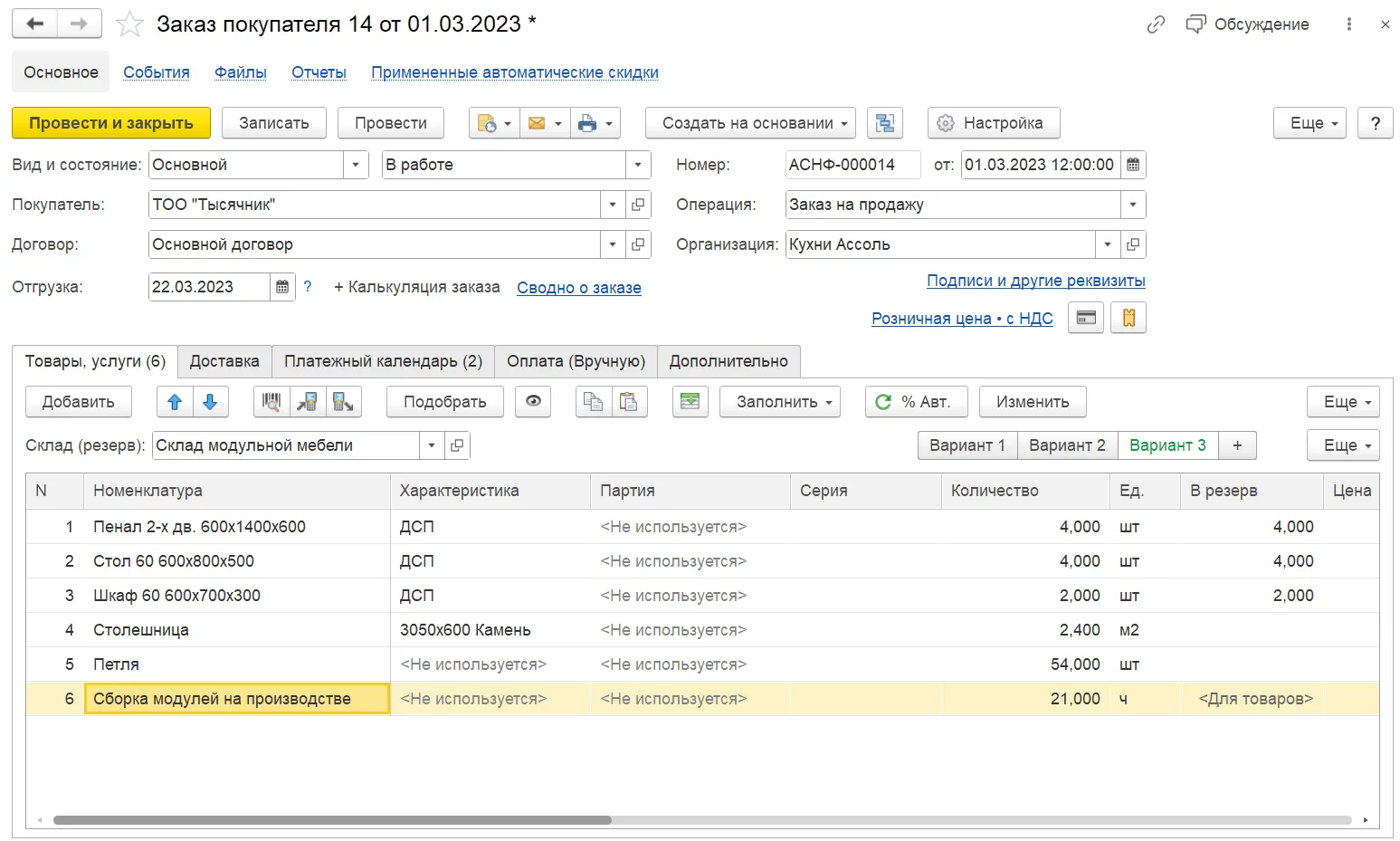This screenshot has height=841, width=1400.
Task: Open the calendar picker for document date
Action: [x=1133, y=165]
